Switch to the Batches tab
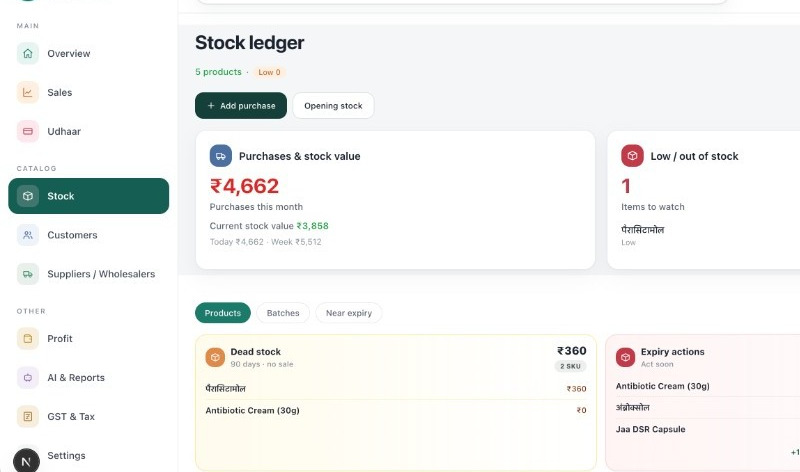The width and height of the screenshot is (800, 472). 283,313
